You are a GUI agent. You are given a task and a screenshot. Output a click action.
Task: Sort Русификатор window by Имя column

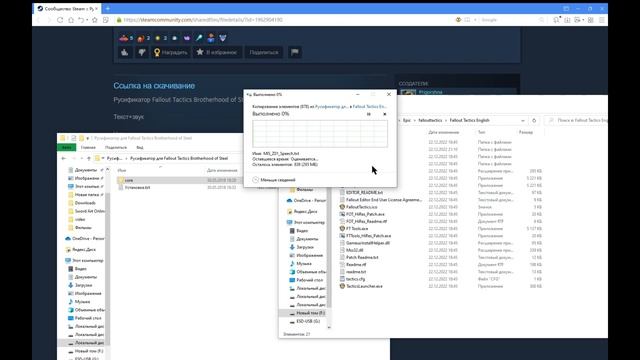point(122,170)
